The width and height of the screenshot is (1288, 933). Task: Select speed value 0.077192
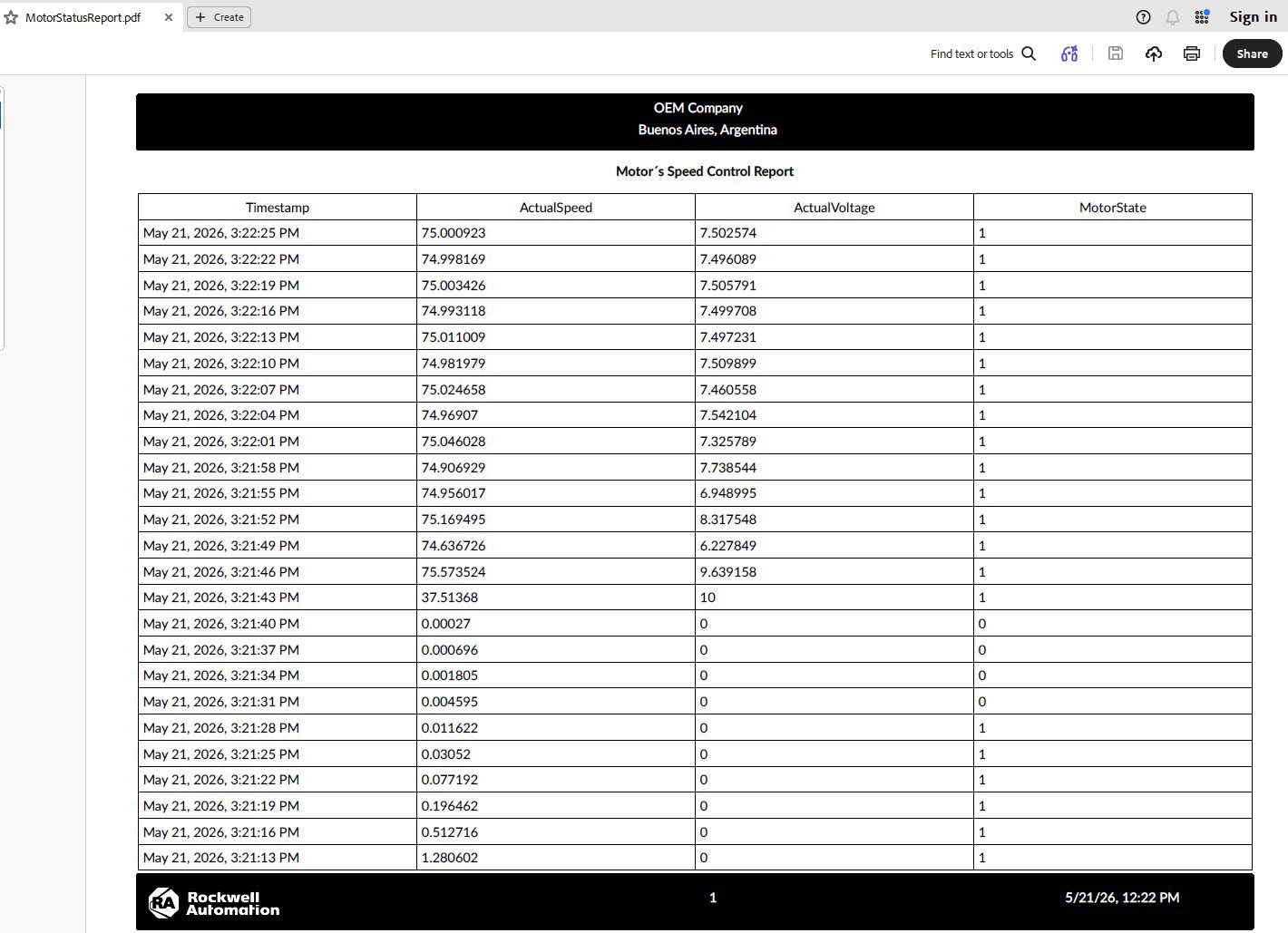tap(450, 780)
